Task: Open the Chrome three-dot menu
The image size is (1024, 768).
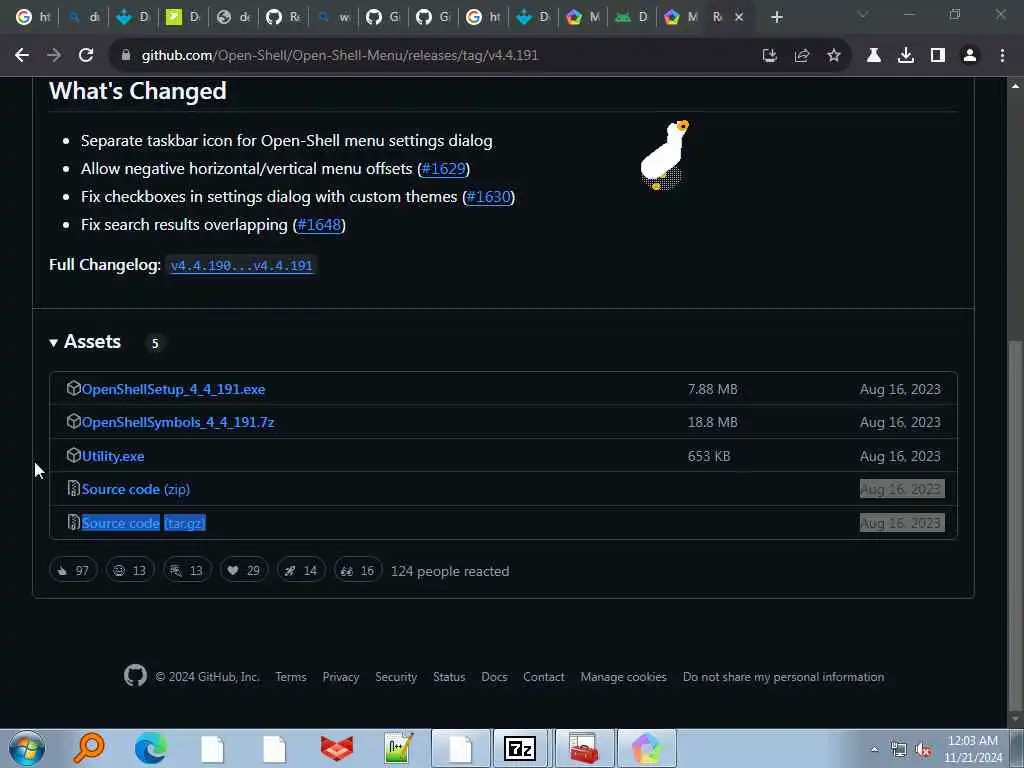Action: tap(1002, 56)
